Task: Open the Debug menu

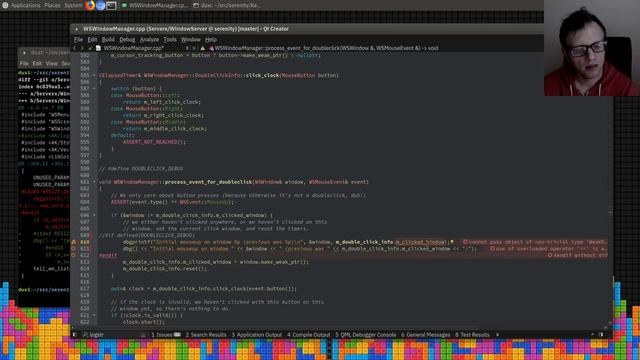Action: point(127,40)
